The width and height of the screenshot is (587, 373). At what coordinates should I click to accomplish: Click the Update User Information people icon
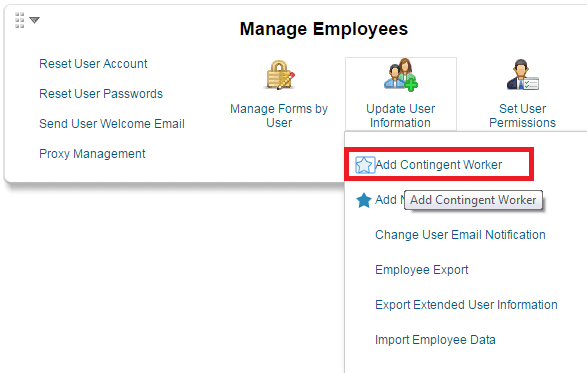coord(401,75)
